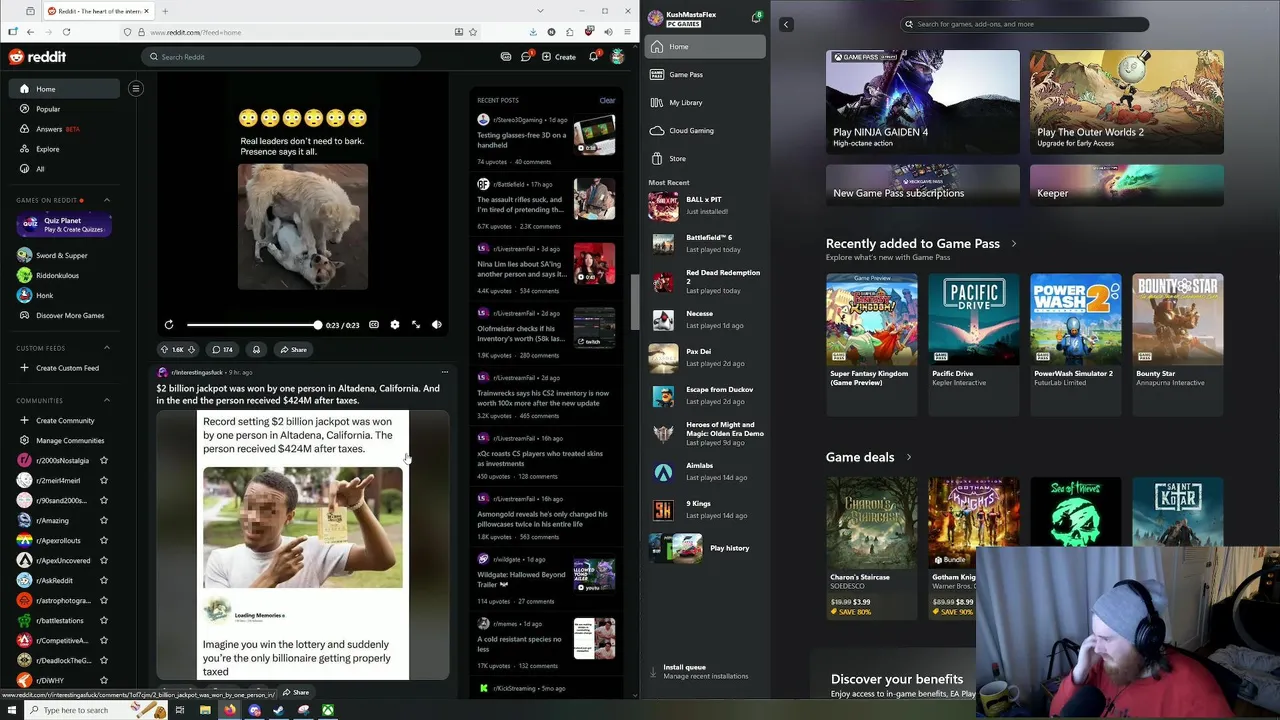This screenshot has width=1280, height=720.
Task: Open Windows Start menu
Action: click(12, 710)
